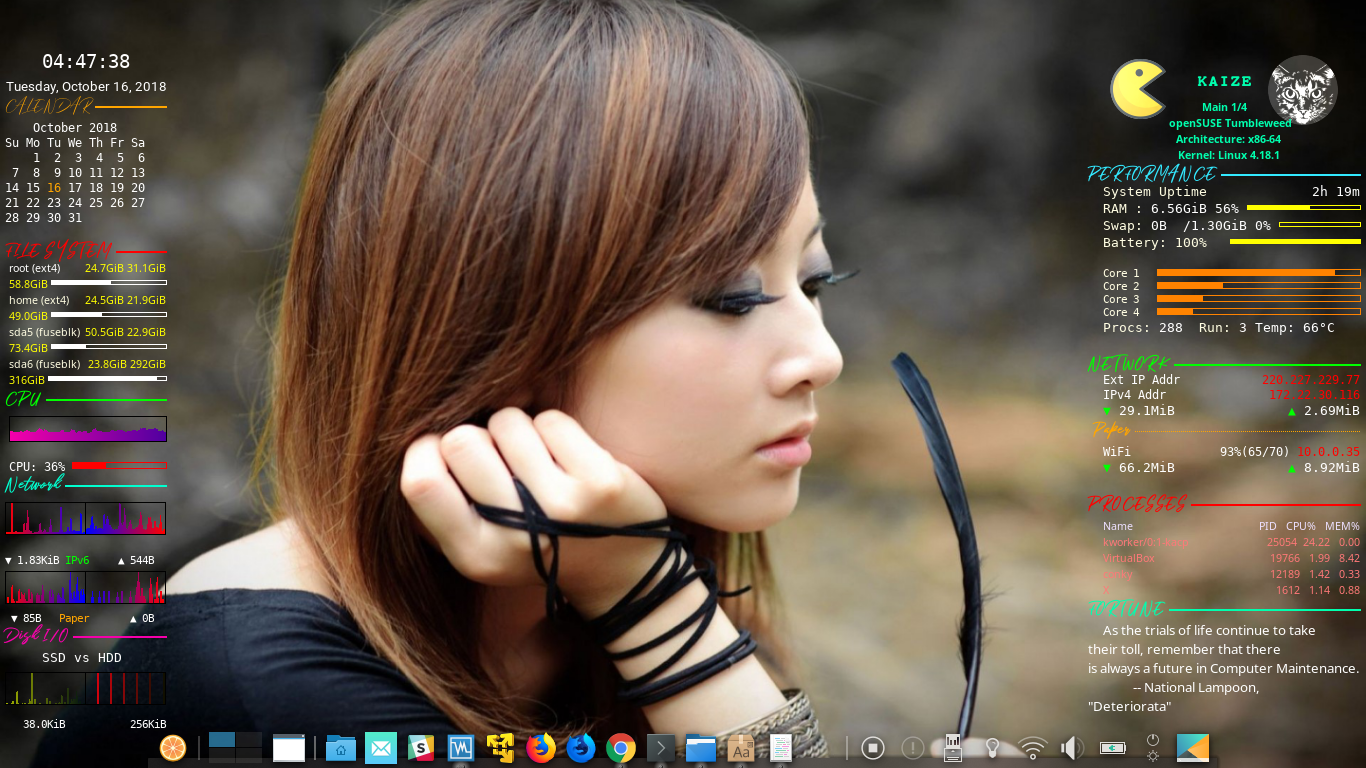Click the Battery 100% yellow bar

[x=1295, y=242]
